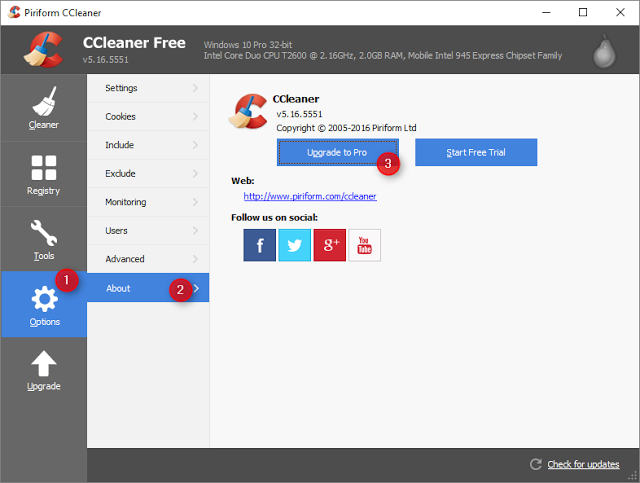The image size is (640, 483).
Task: Open the Exclude options page
Action: 148,174
